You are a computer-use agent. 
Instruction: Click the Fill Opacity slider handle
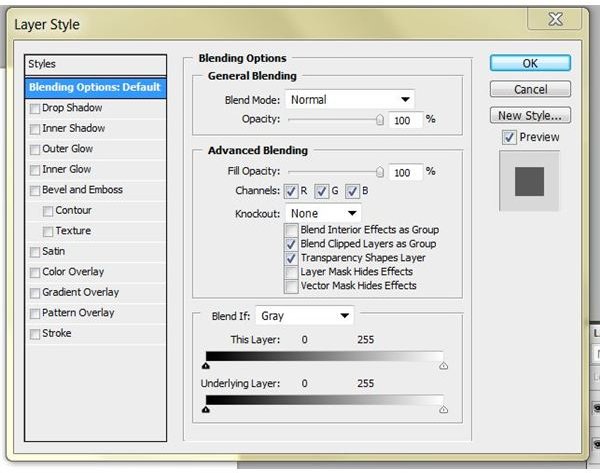[x=379, y=172]
